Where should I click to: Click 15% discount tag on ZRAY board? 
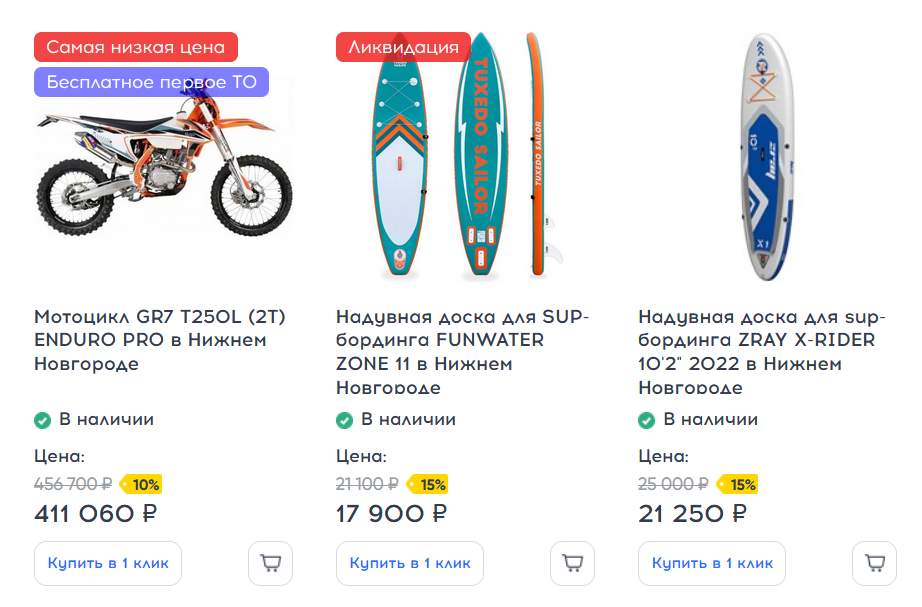pyautogui.click(x=739, y=485)
